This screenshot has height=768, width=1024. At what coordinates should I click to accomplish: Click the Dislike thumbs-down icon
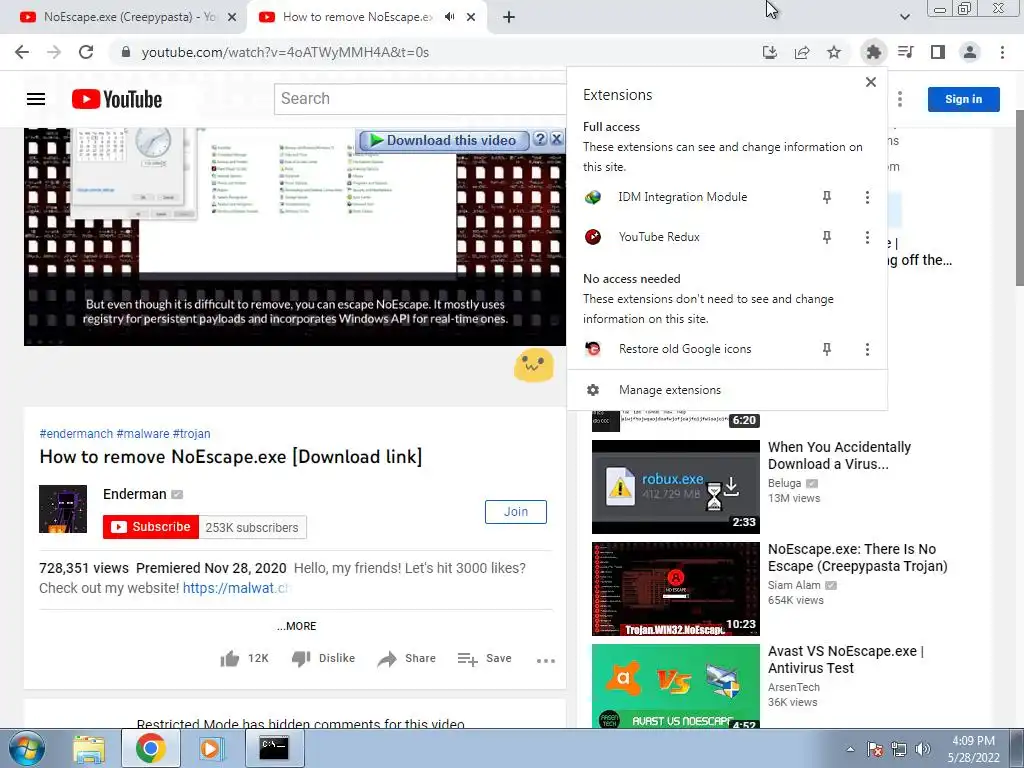(x=301, y=658)
